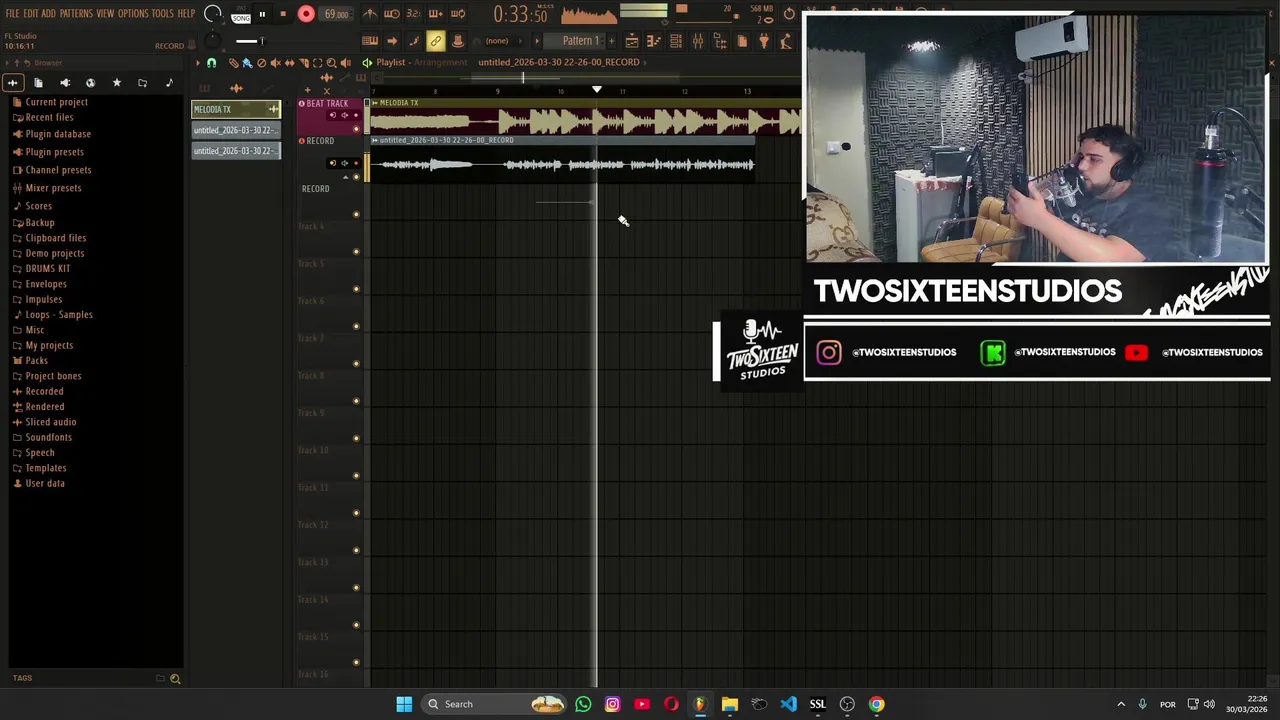Open the Channel rack view icon
Image resolution: width=1280 pixels, height=720 pixels.
point(676,41)
